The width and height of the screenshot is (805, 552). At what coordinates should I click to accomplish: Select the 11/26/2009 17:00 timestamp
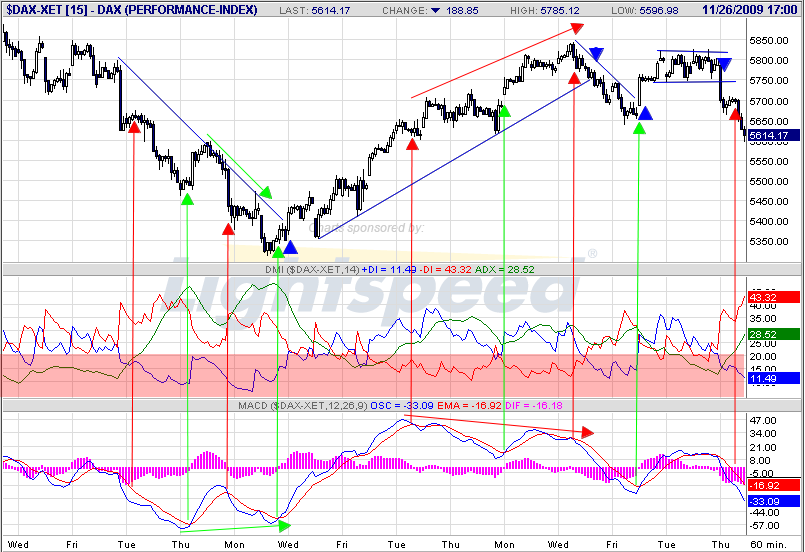click(x=750, y=10)
